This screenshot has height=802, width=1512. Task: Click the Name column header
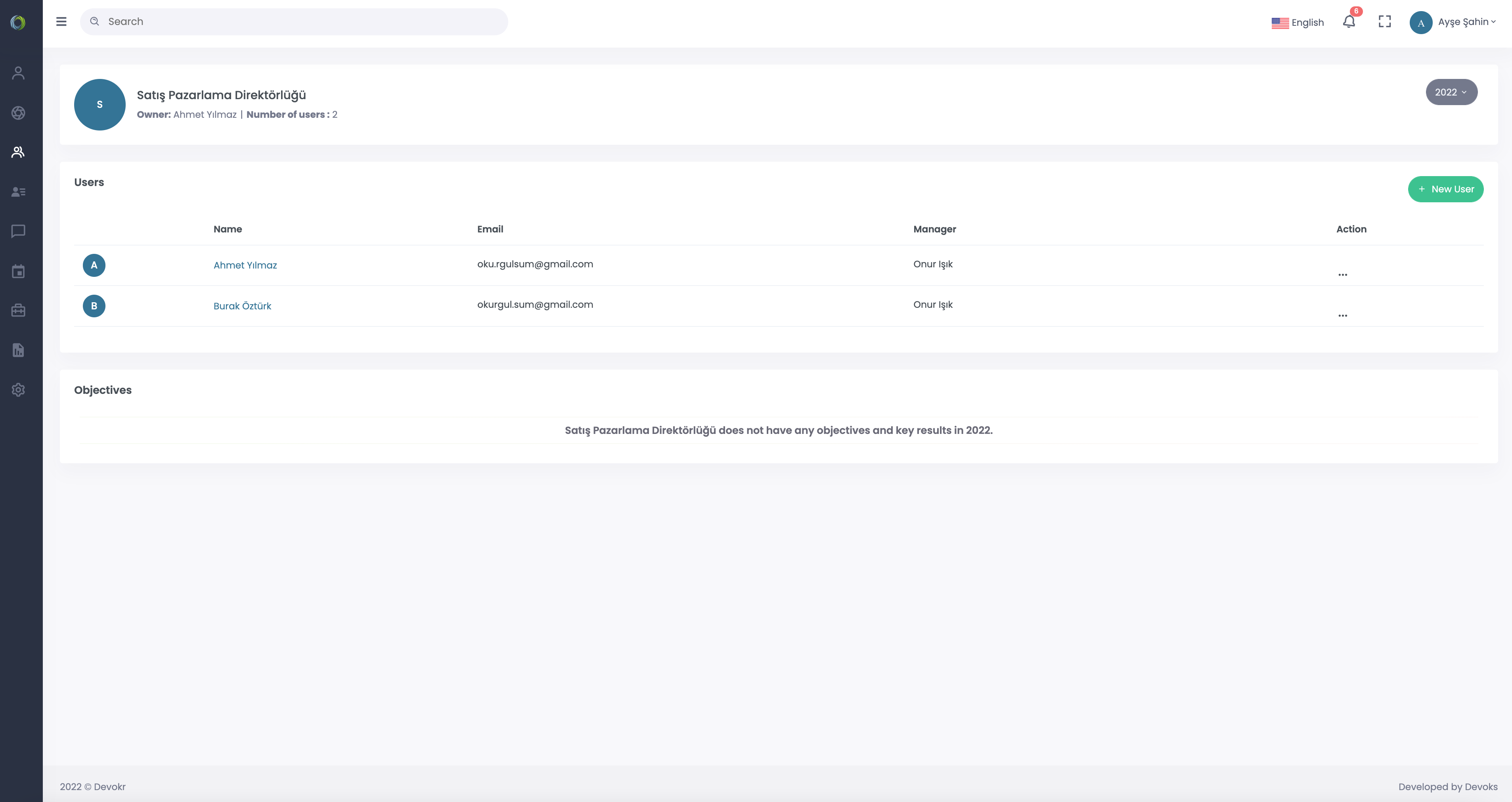point(227,229)
